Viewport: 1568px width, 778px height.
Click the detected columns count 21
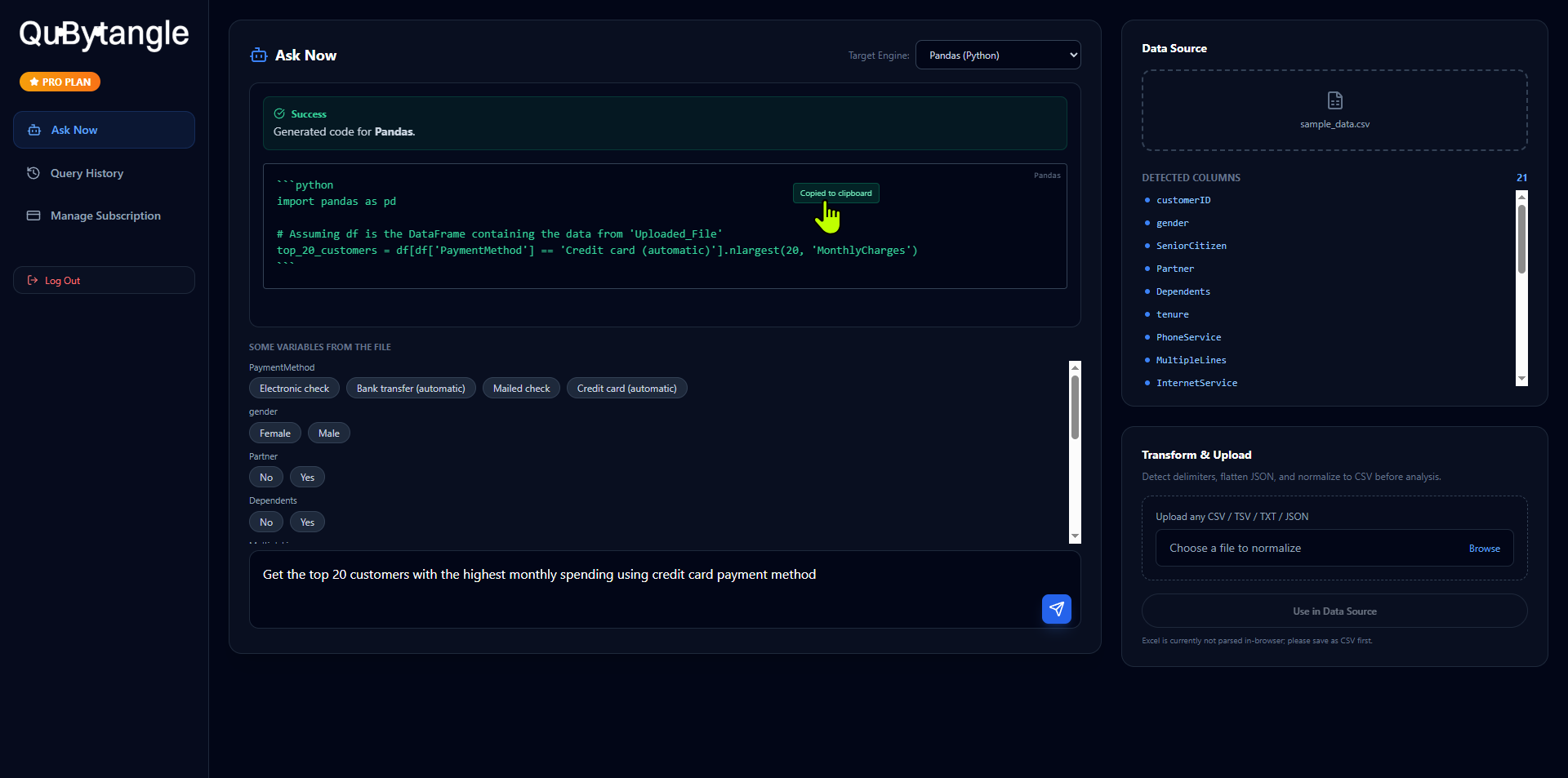point(1521,177)
